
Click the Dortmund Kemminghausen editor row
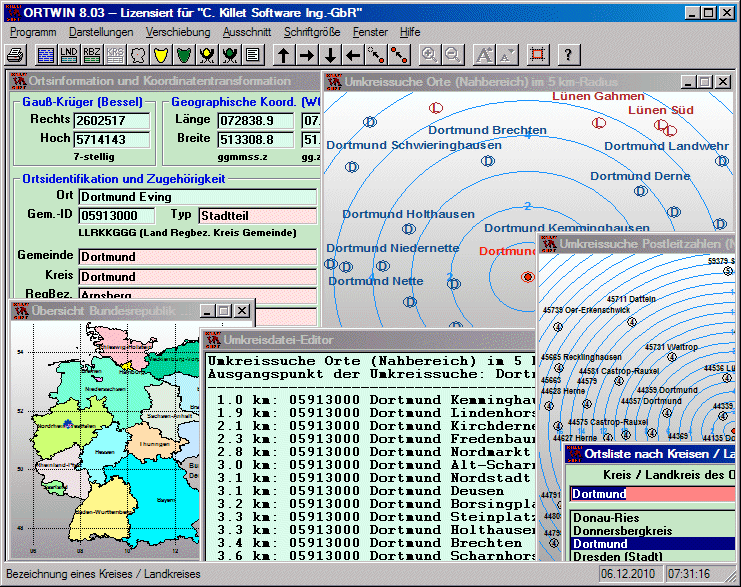(x=371, y=400)
